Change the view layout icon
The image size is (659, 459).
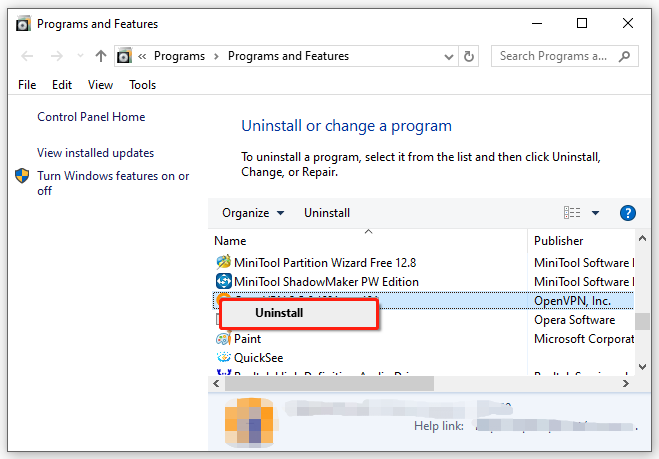coord(572,213)
